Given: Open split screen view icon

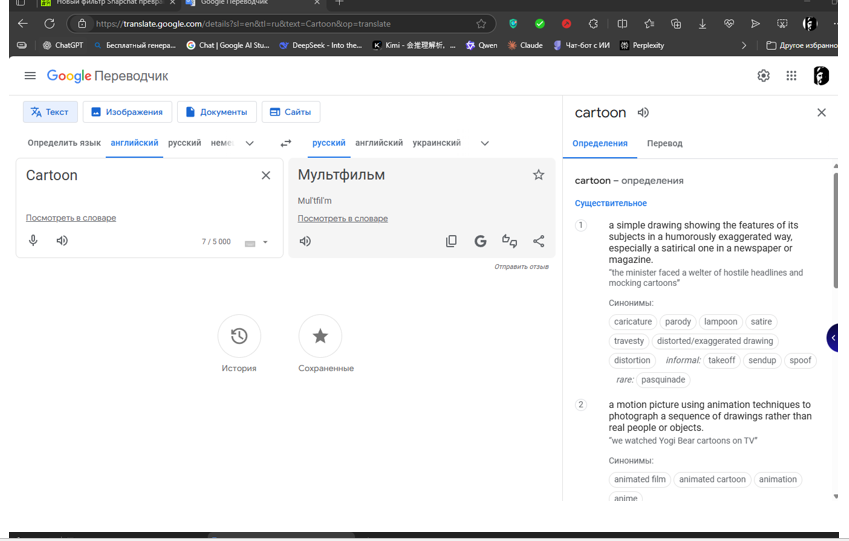Looking at the screenshot, I should pyautogui.click(x=622, y=23).
